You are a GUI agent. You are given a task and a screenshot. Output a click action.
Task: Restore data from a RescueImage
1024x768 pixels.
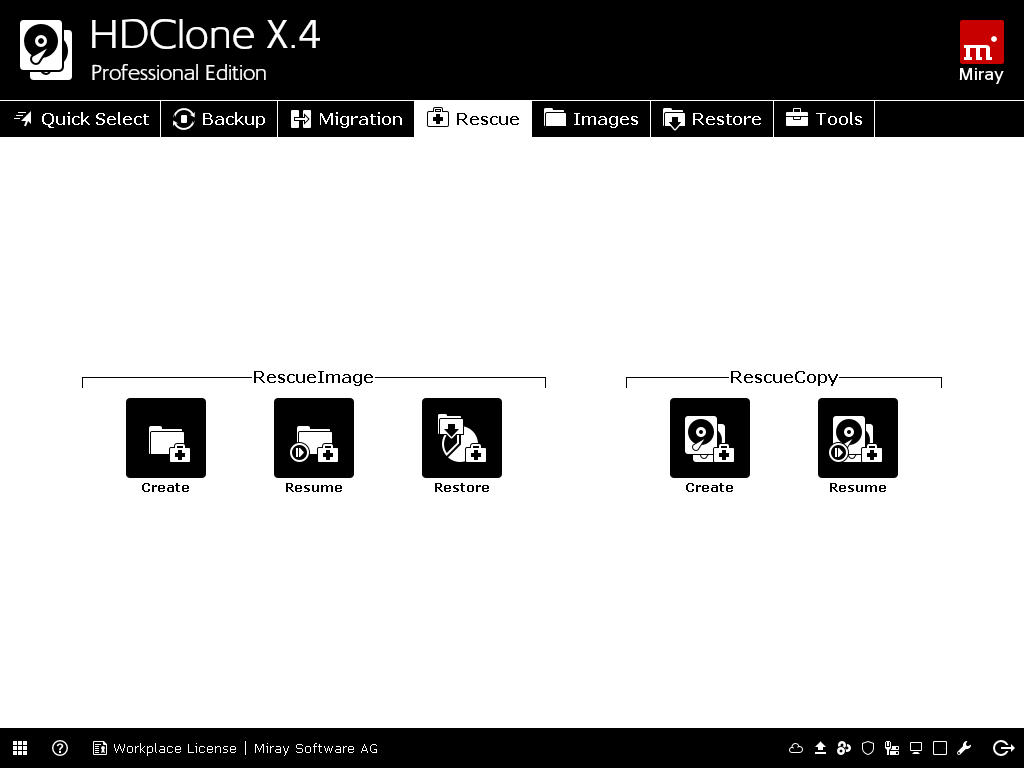coord(461,438)
